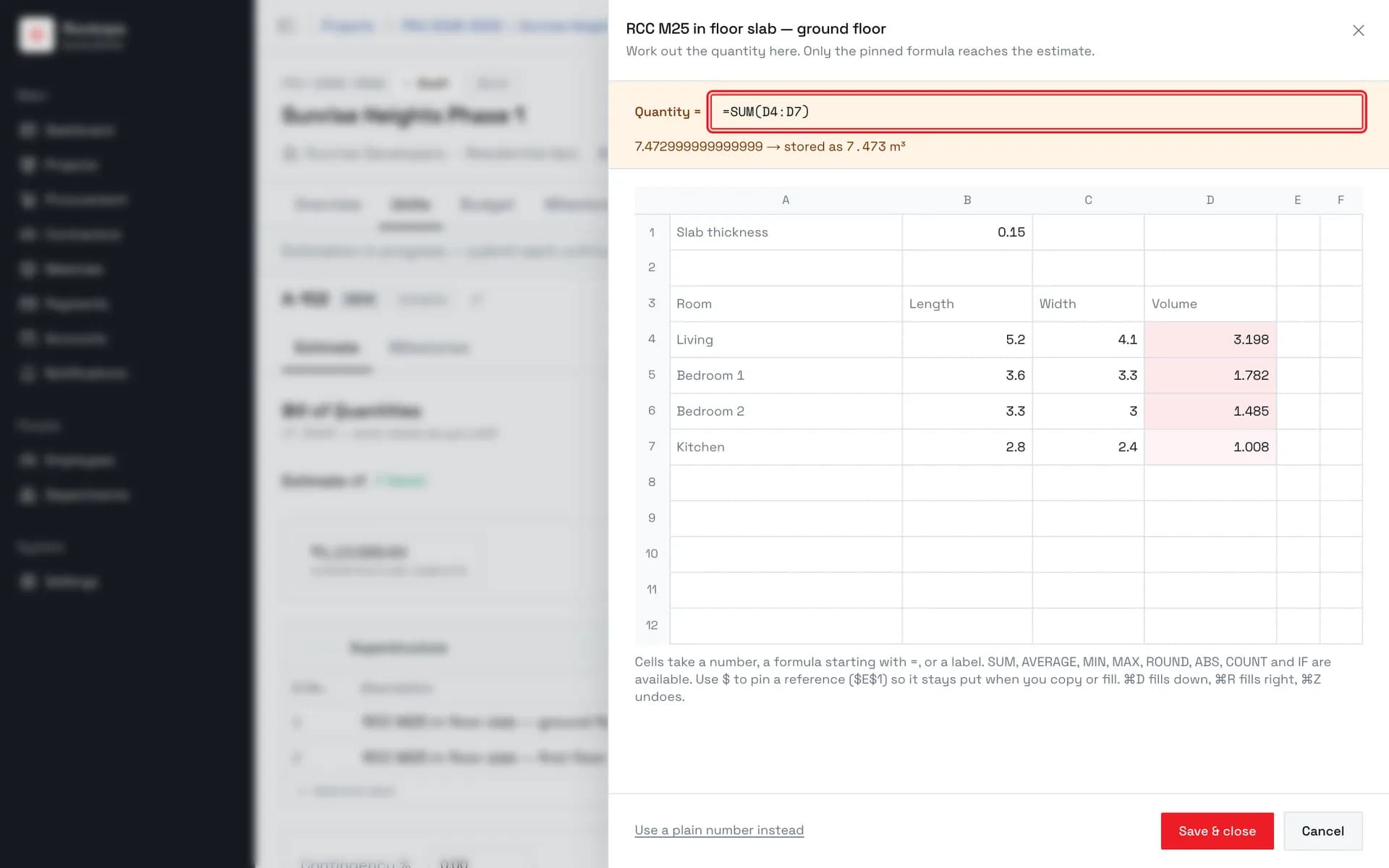This screenshot has width=1389, height=868.
Task: Click the 'Room' header cell
Action: 786,304
